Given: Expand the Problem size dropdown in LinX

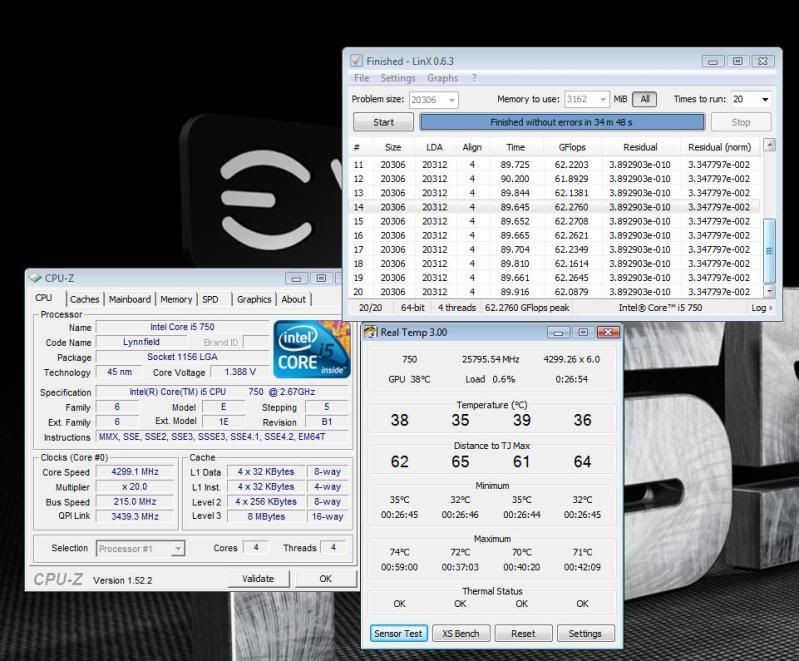Looking at the screenshot, I should point(451,100).
